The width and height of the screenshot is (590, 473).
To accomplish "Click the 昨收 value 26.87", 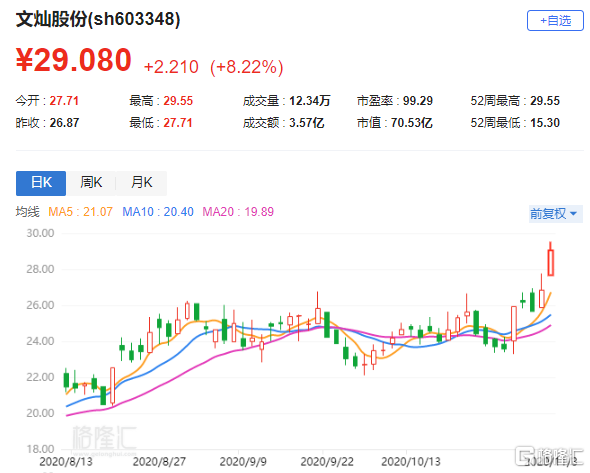I will click(x=64, y=123).
